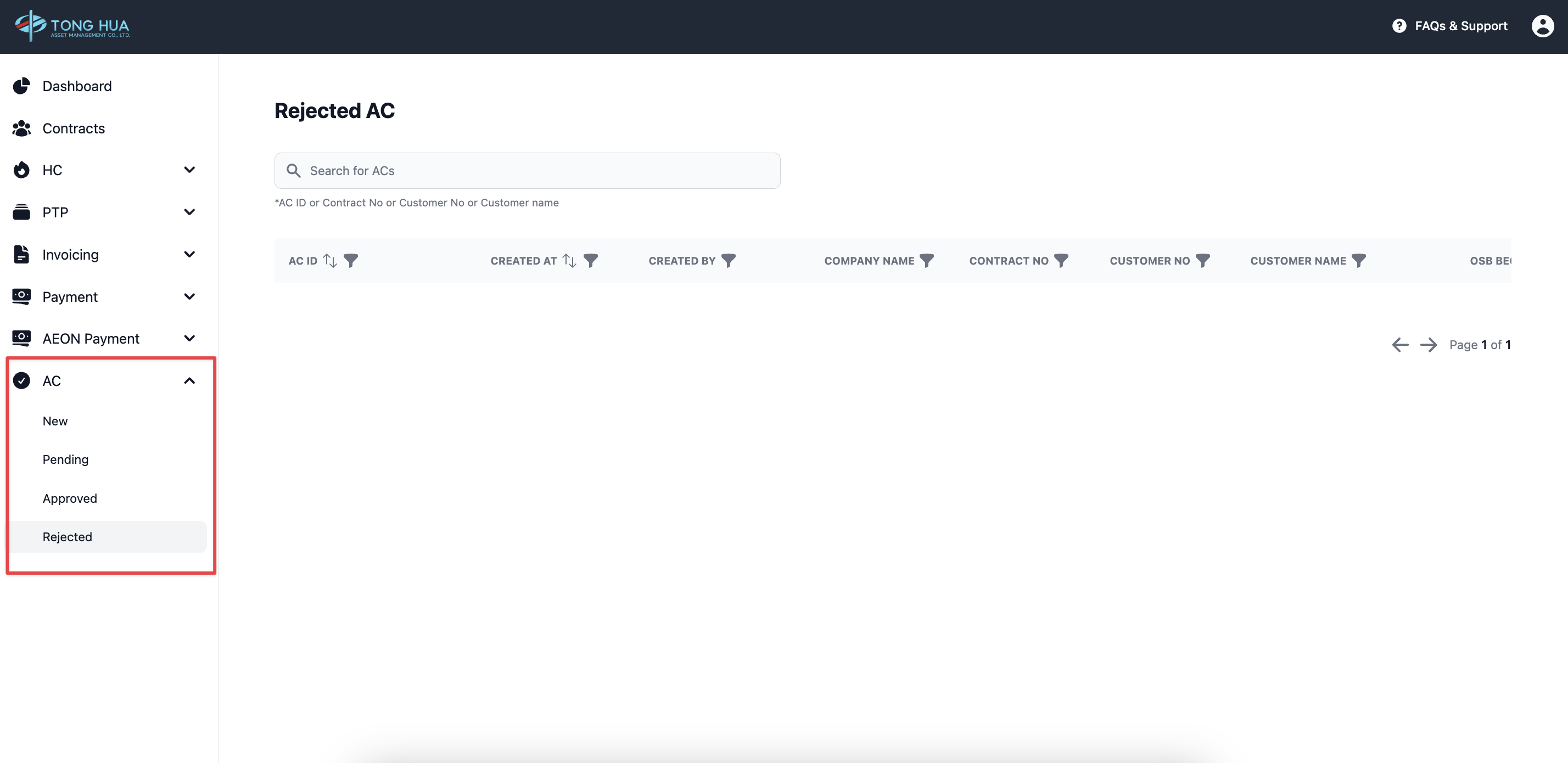Click the Search for ACs field

click(x=527, y=171)
